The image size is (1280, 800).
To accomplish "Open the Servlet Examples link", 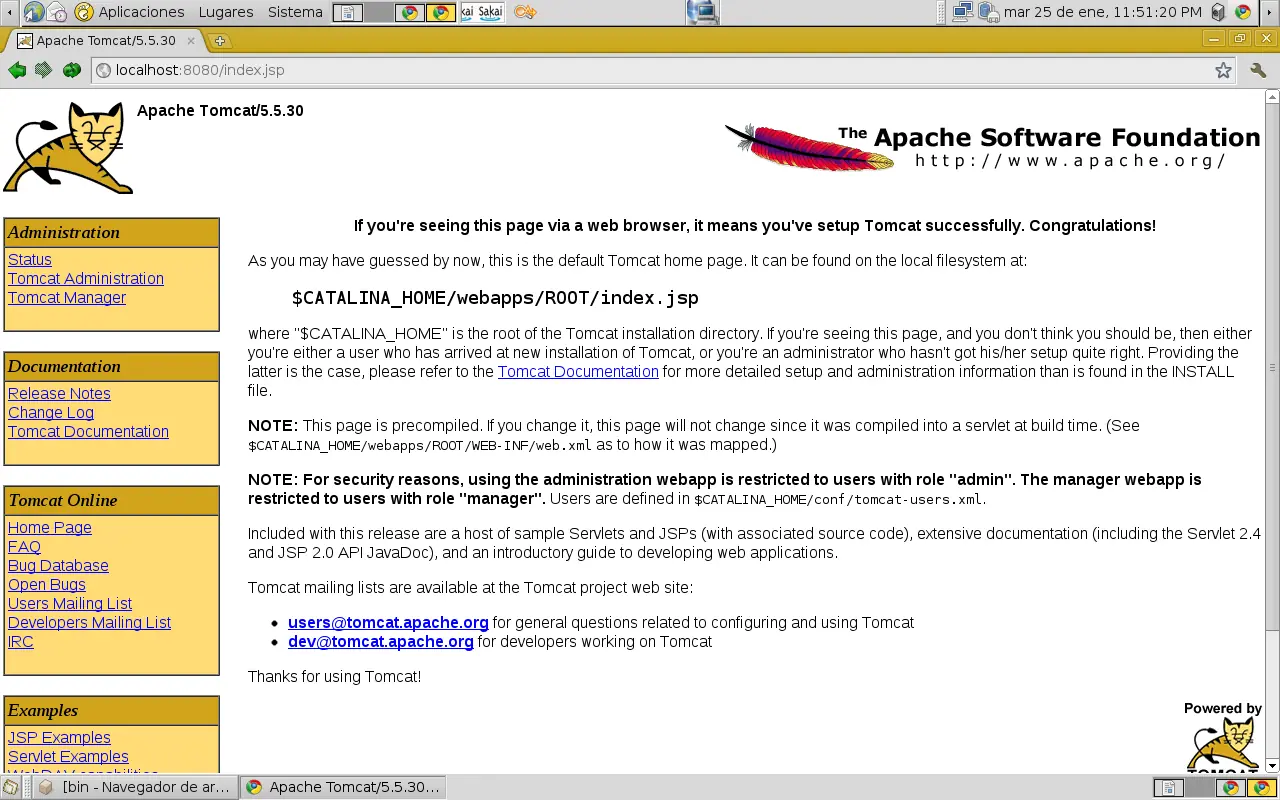I will (x=68, y=756).
